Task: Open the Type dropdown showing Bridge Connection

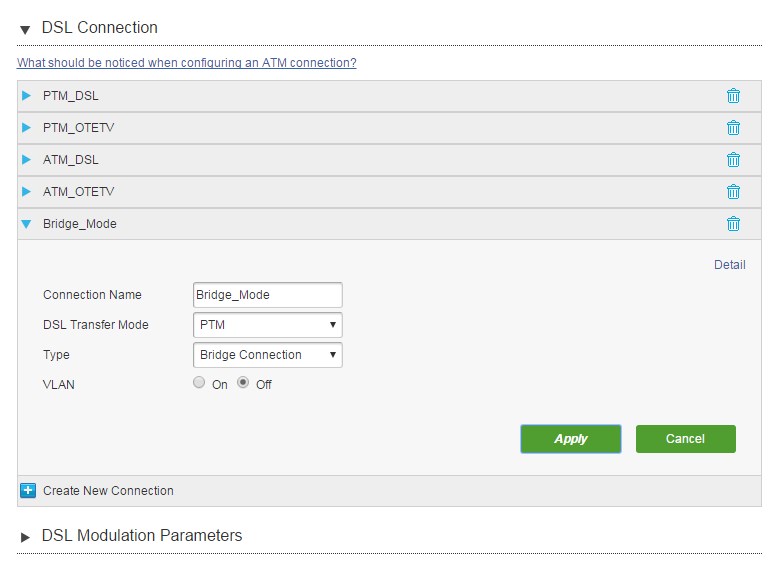Action: (267, 355)
